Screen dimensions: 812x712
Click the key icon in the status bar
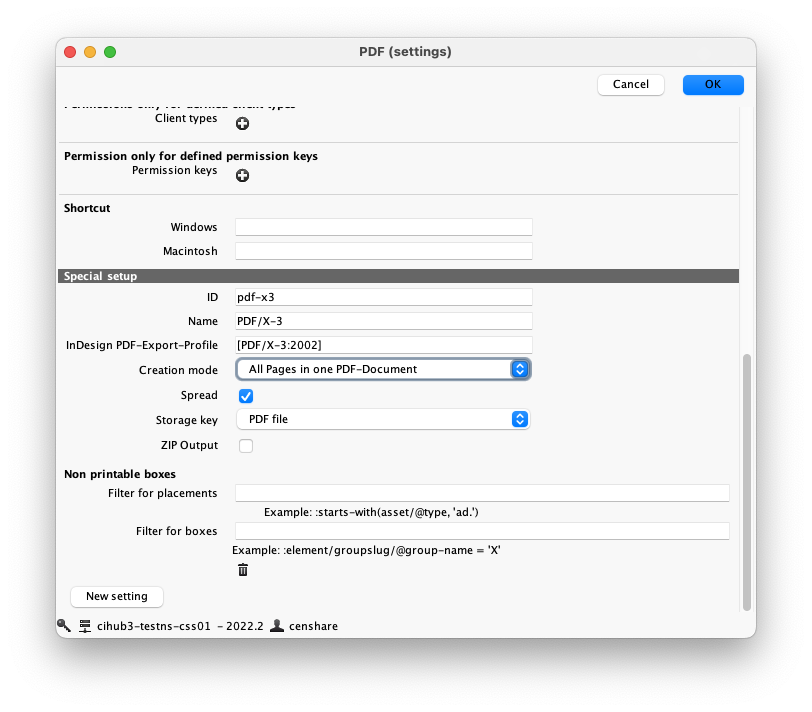coord(62,625)
